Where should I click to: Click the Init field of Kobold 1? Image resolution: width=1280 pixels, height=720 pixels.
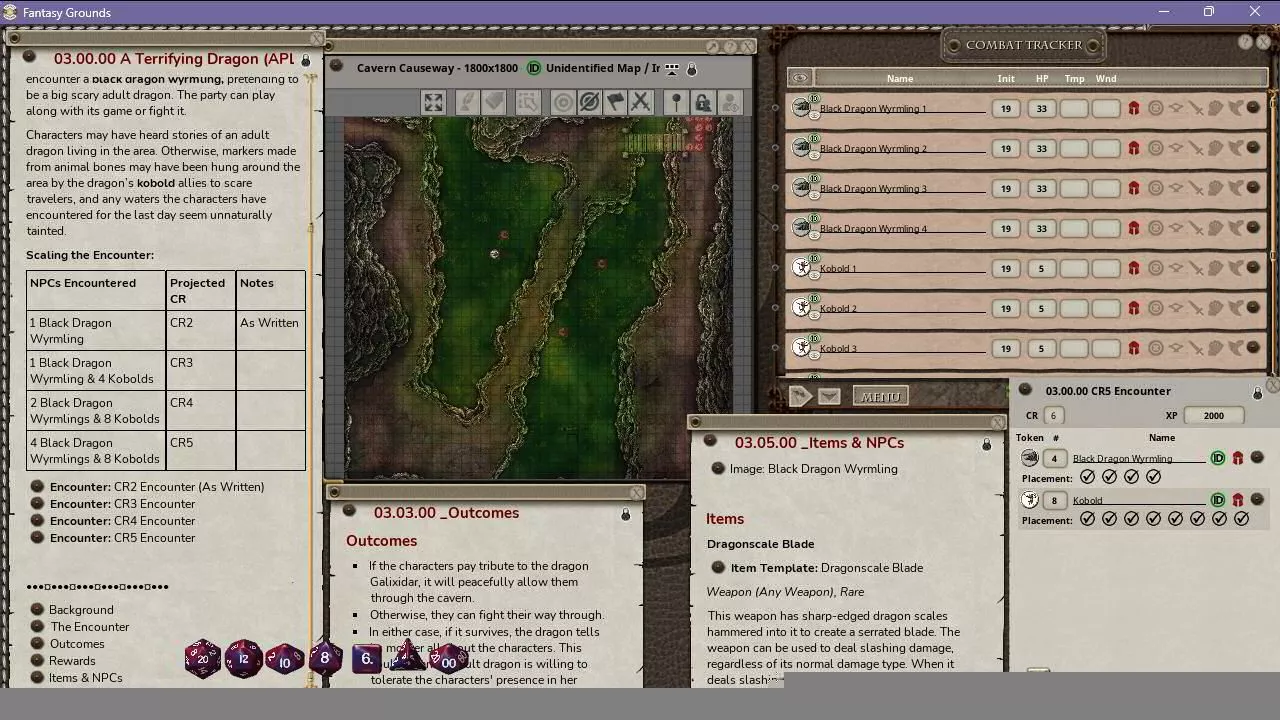tap(1006, 268)
